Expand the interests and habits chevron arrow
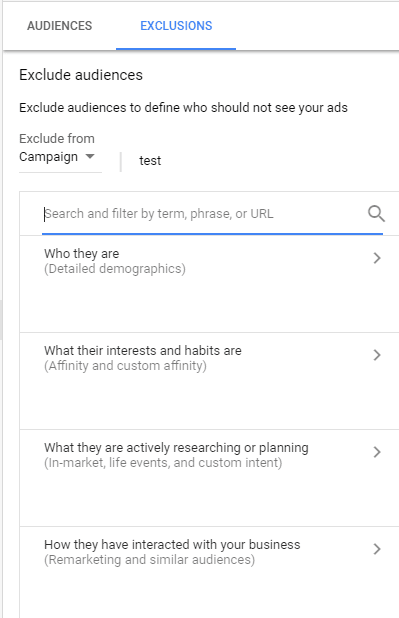399x618 pixels. 377,355
